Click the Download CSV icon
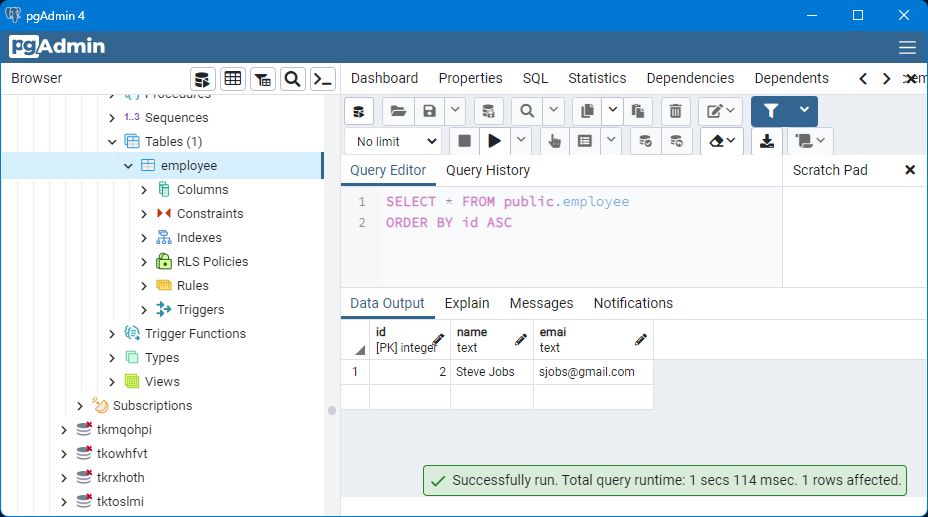Viewport: 928px width, 517px height. pyautogui.click(x=767, y=141)
